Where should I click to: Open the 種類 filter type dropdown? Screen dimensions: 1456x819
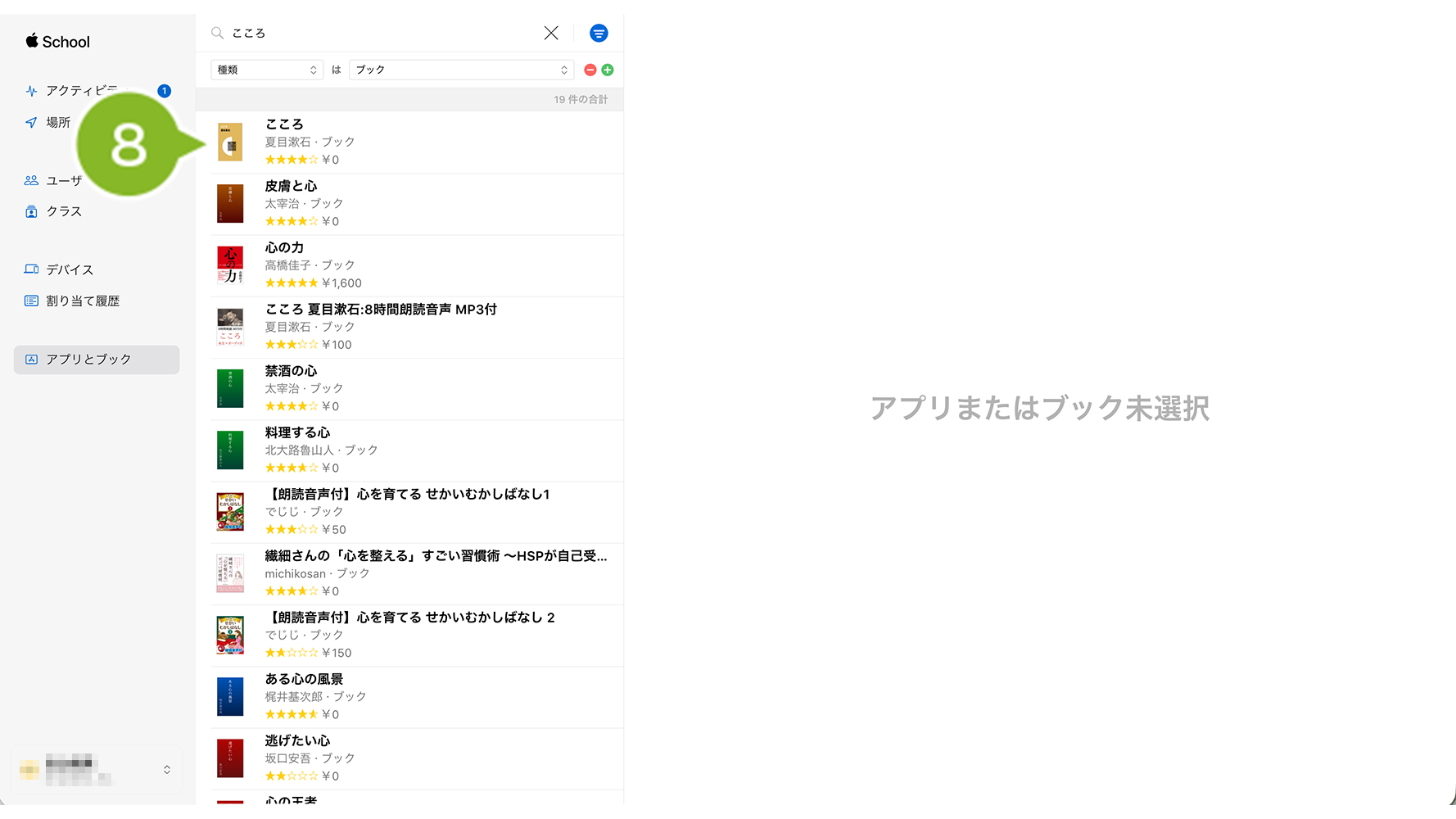point(266,70)
